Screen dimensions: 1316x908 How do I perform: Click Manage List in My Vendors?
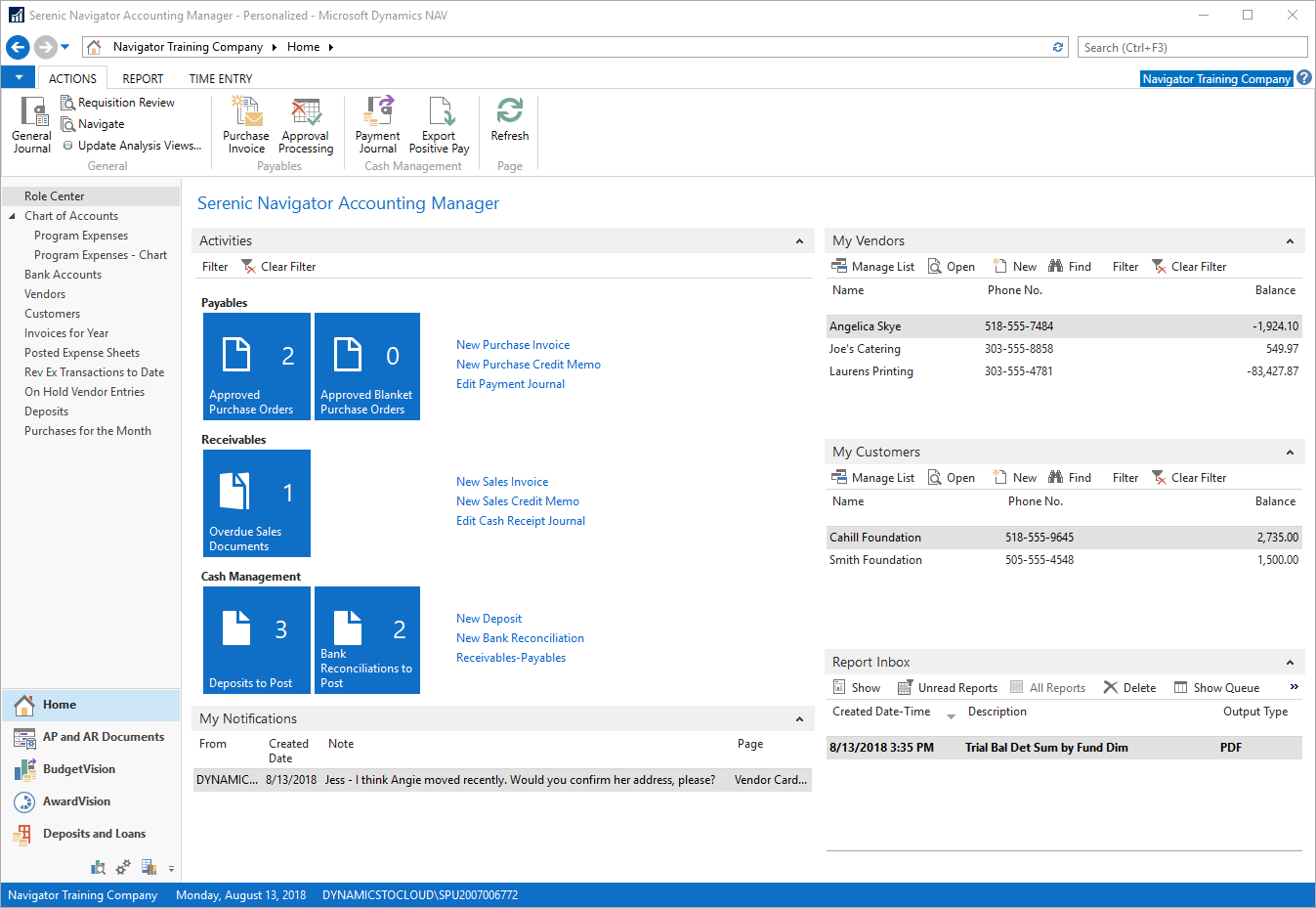click(873, 267)
